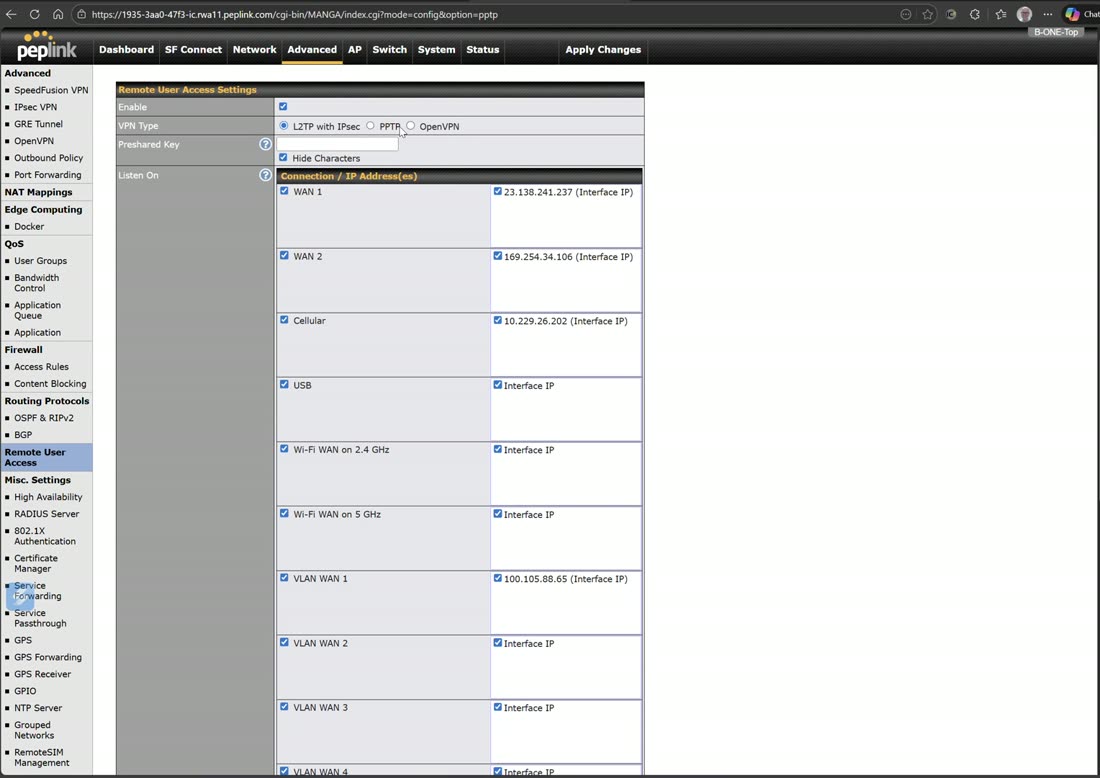1100x778 pixels.
Task: Reload the page with refresh icon
Action: [x=34, y=14]
